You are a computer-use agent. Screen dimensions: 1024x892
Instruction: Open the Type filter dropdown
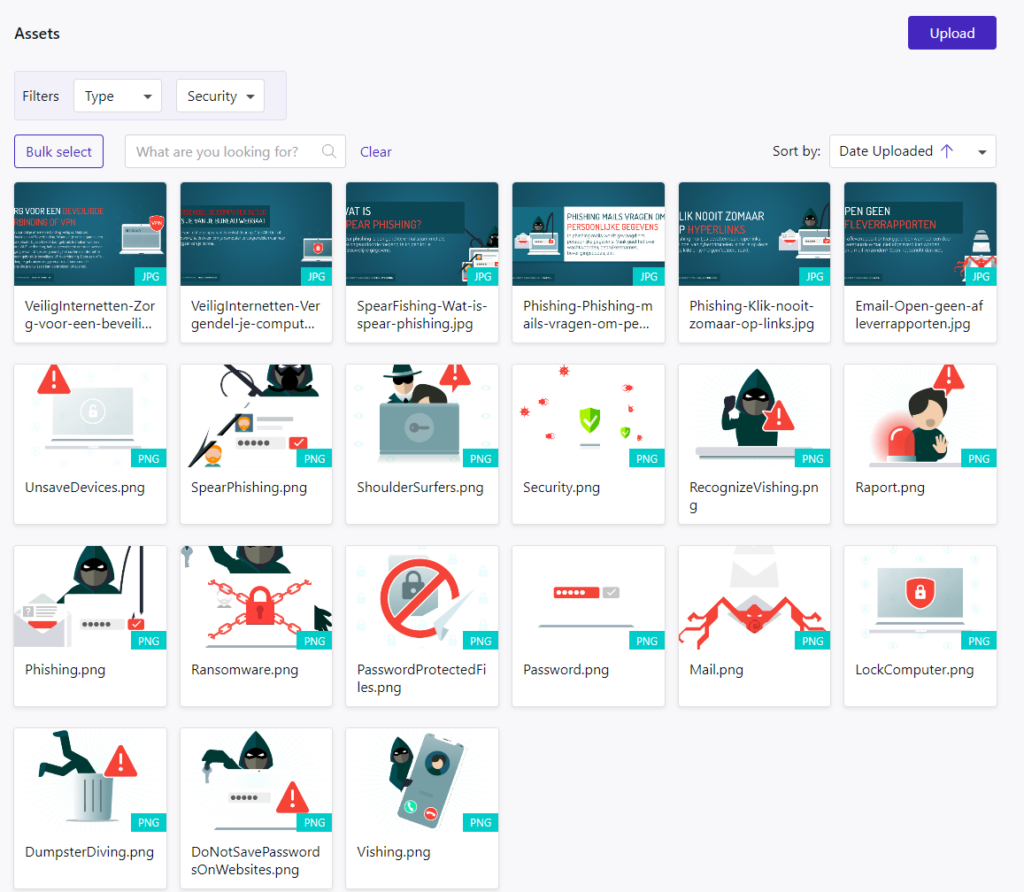coord(117,96)
